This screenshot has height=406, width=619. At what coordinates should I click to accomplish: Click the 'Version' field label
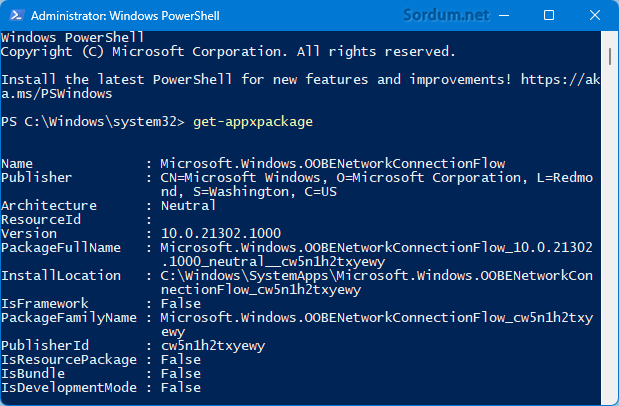pos(29,234)
